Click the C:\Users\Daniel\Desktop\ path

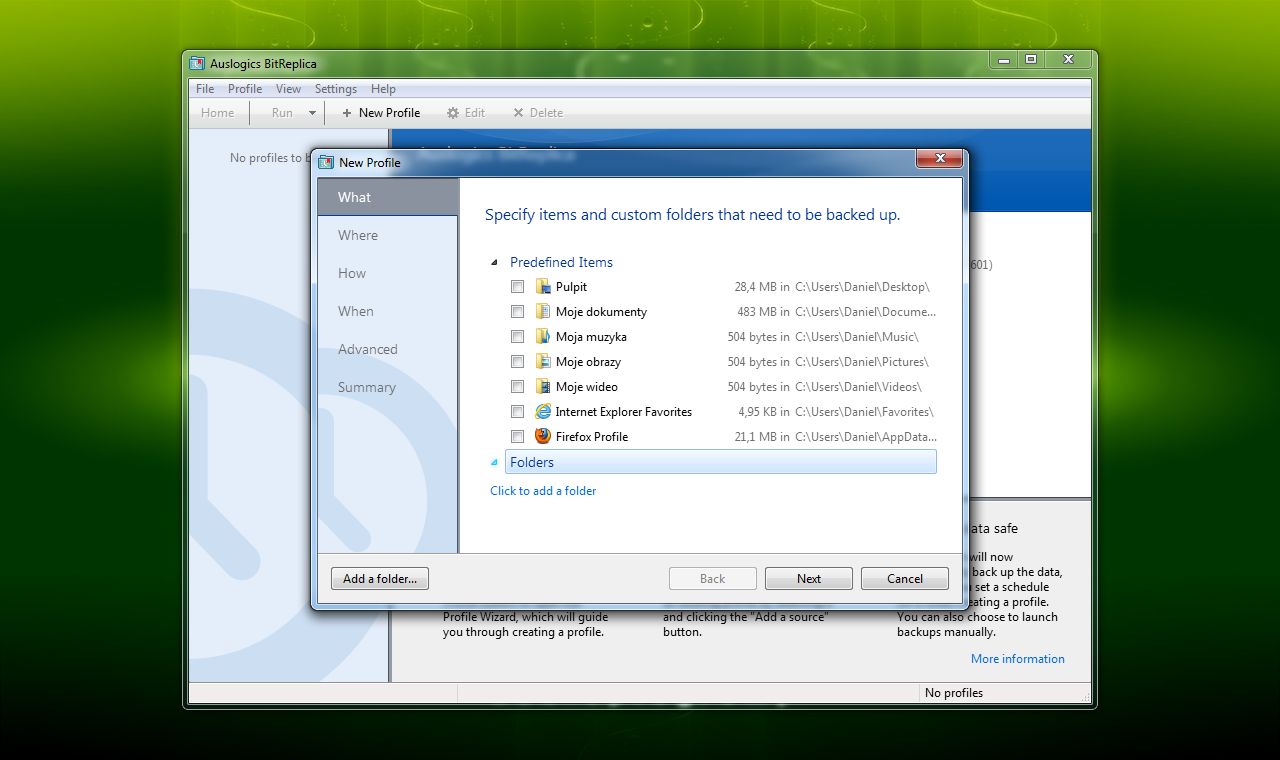[862, 287]
